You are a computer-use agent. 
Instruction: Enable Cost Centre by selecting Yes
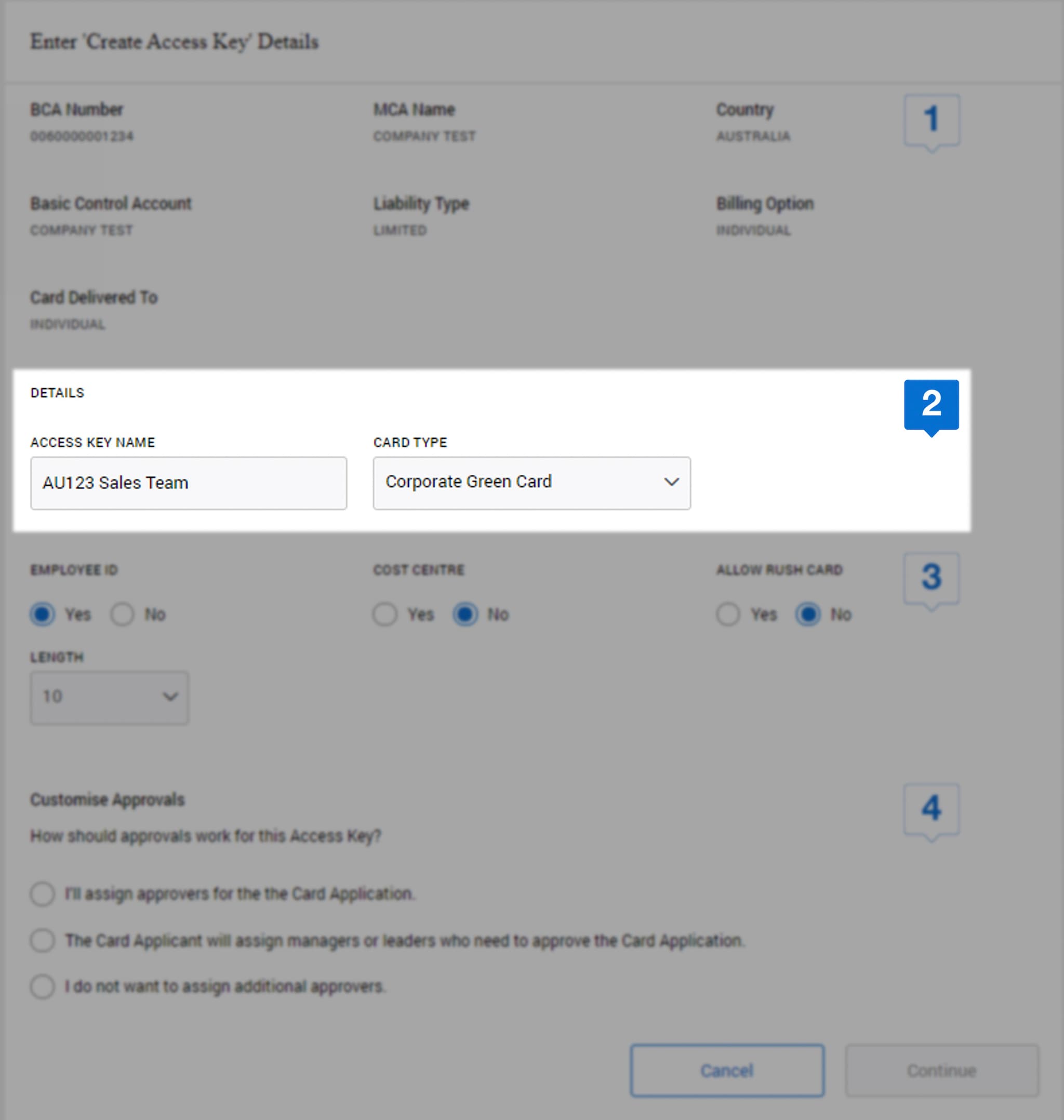(385, 614)
